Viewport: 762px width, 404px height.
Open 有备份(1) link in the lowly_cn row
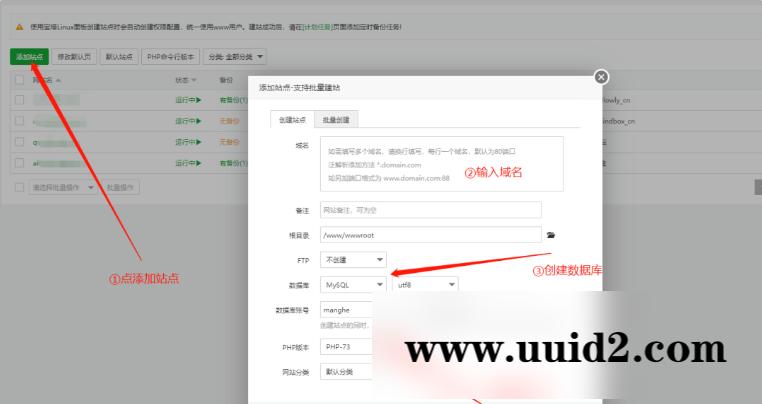[x=234, y=100]
